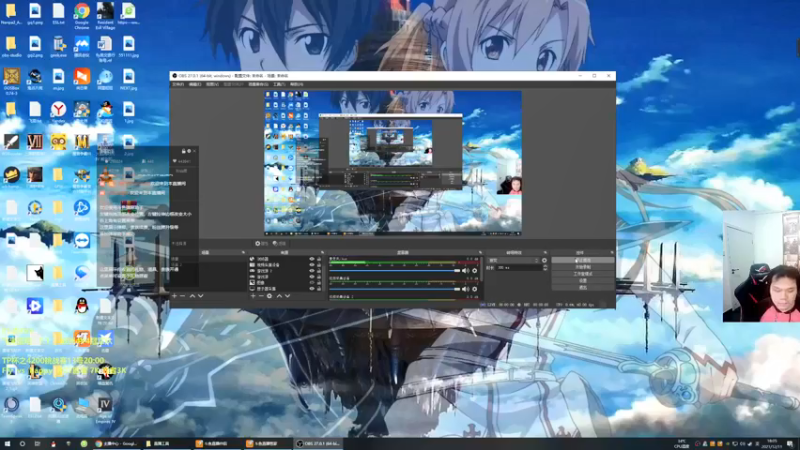
Task: Open the 视图(V) menu in OBS
Action: [212, 84]
